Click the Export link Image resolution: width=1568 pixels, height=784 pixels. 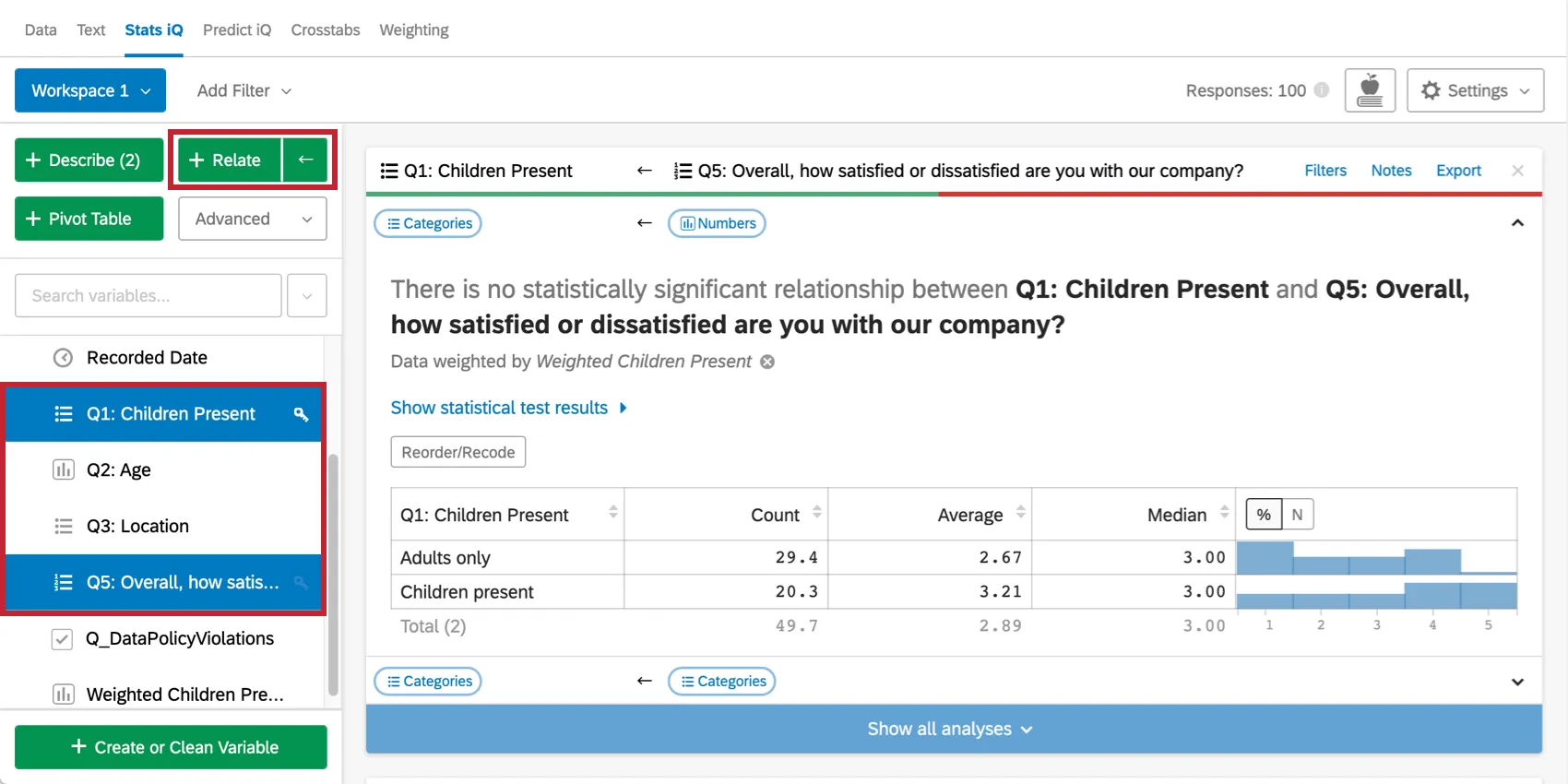coord(1458,171)
